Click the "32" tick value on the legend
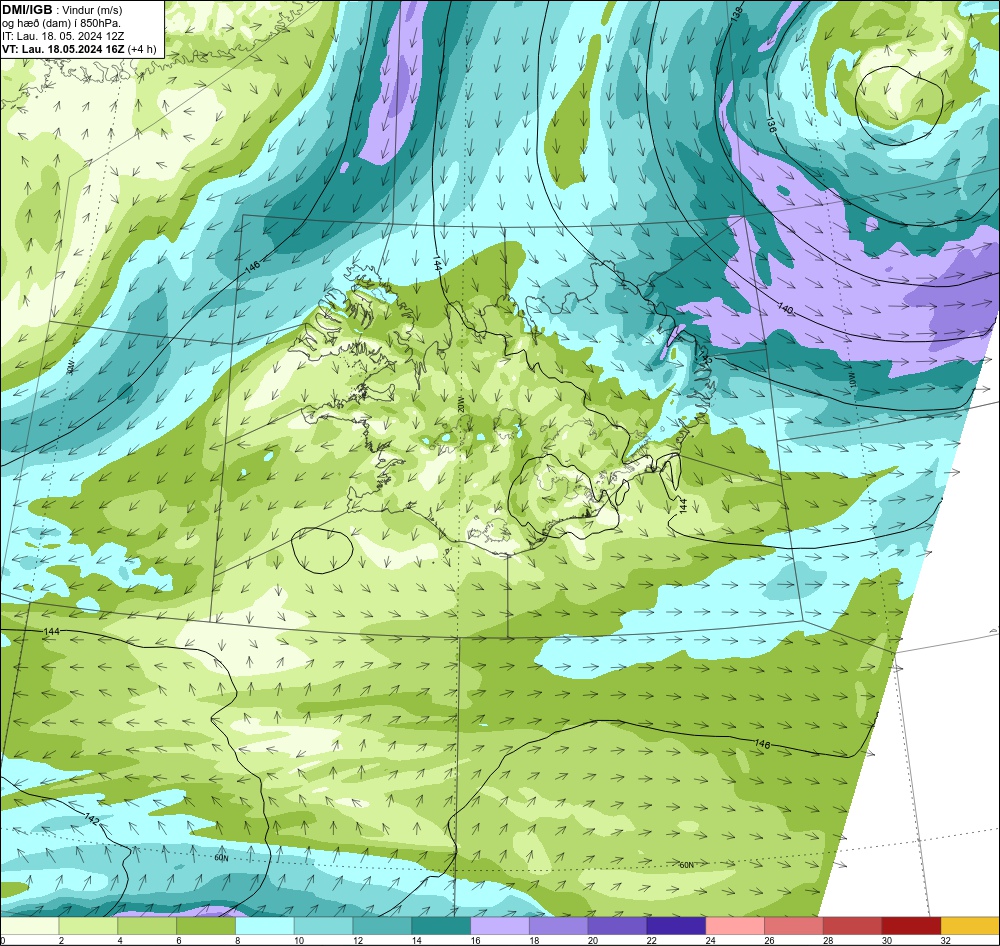Viewport: 1000px width, 946px height. (945, 940)
